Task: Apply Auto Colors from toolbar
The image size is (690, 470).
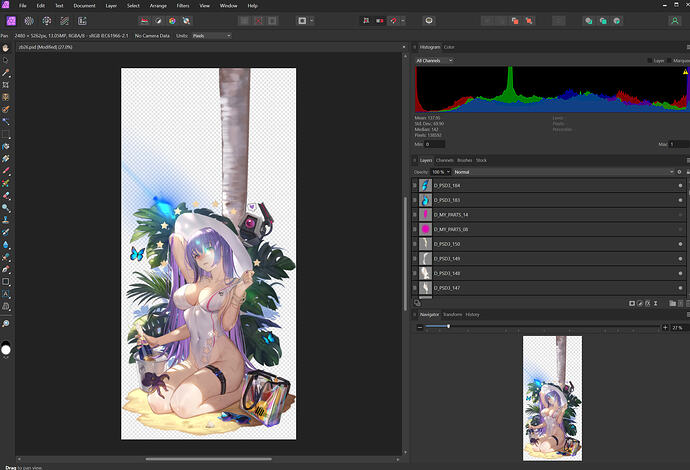Action: point(172,21)
